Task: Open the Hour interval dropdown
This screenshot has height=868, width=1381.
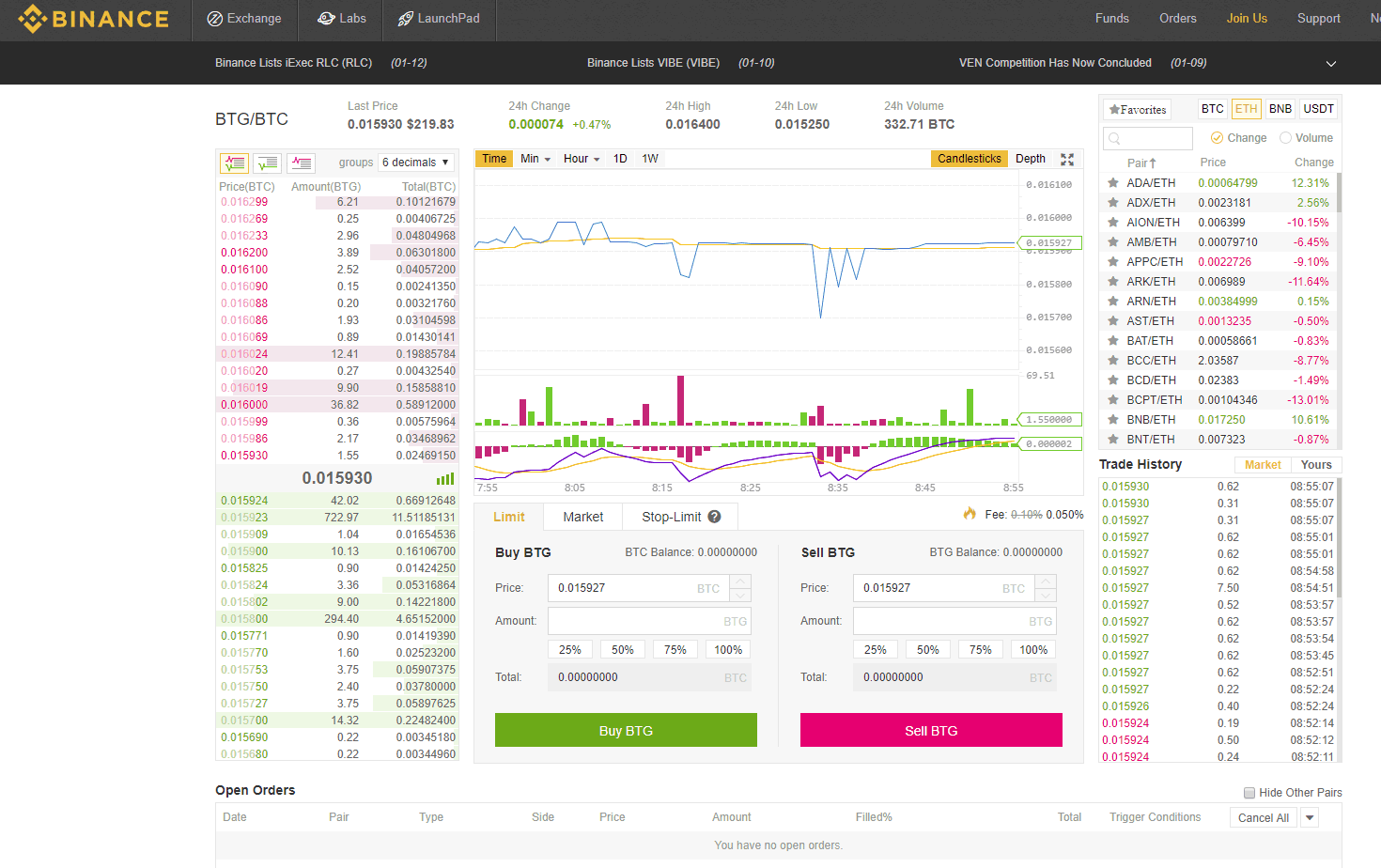Action: pos(582,159)
